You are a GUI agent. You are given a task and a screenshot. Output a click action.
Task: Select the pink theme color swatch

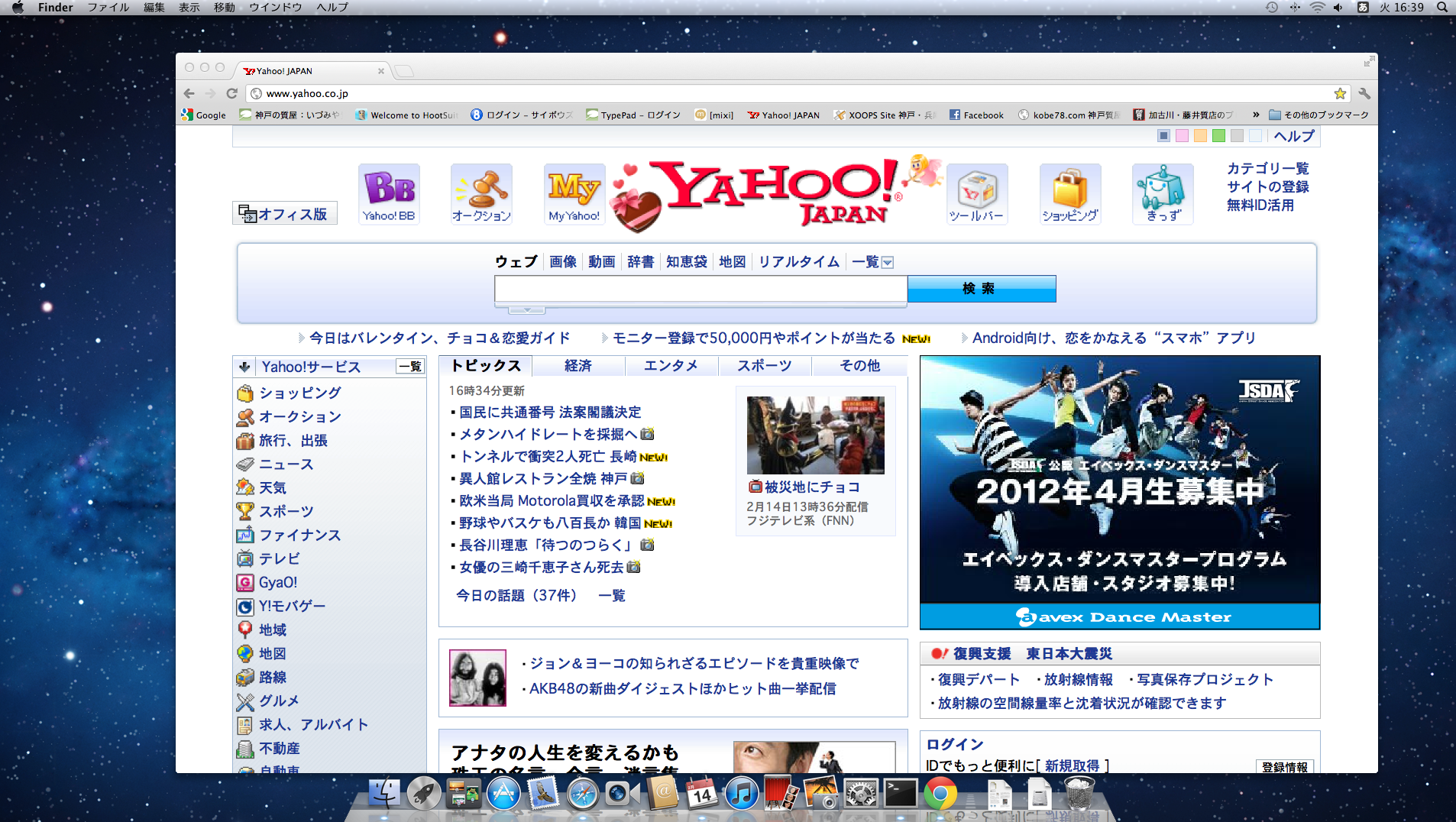(1182, 136)
